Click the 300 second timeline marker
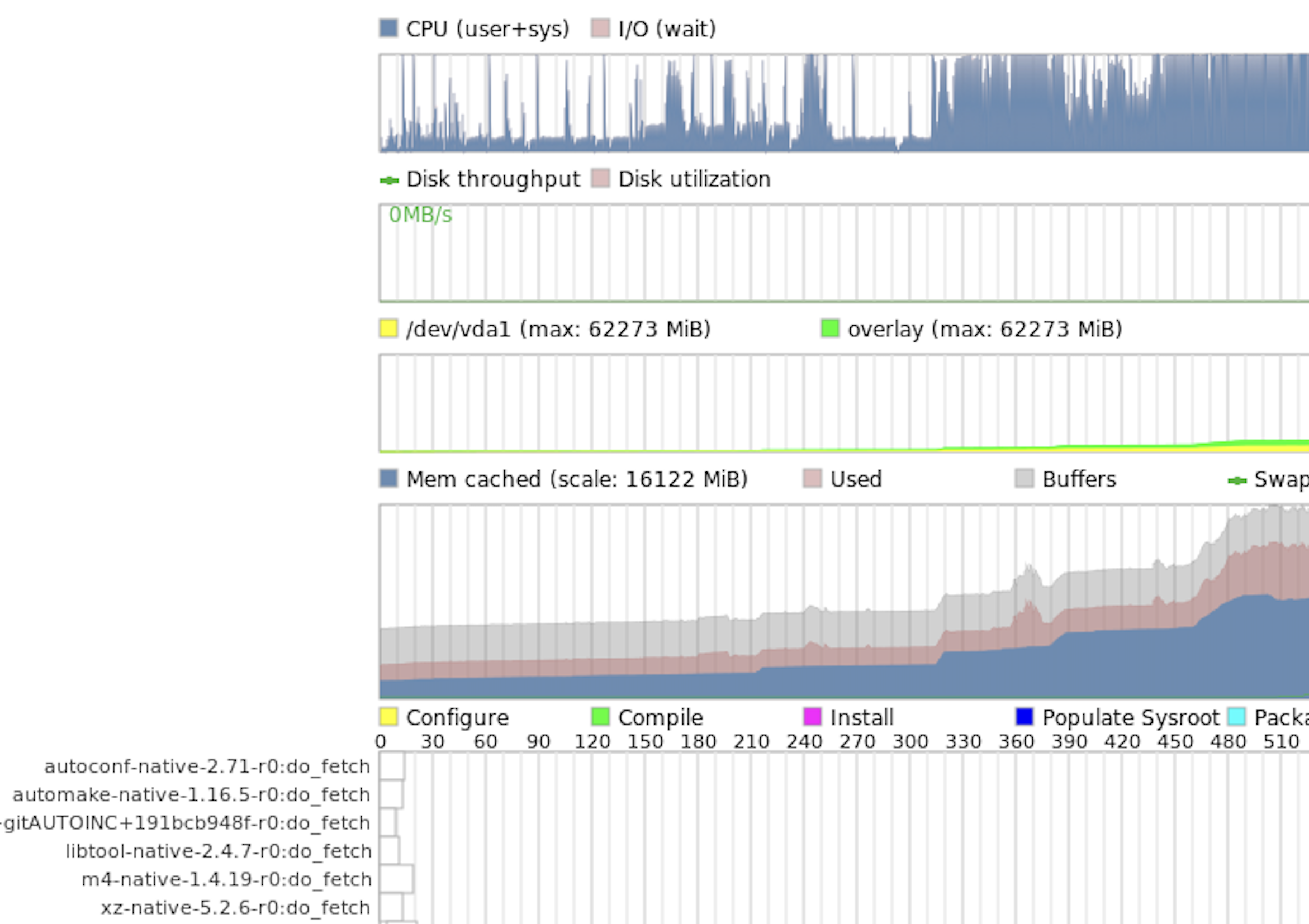Viewport: 1309px width, 924px height. click(910, 742)
